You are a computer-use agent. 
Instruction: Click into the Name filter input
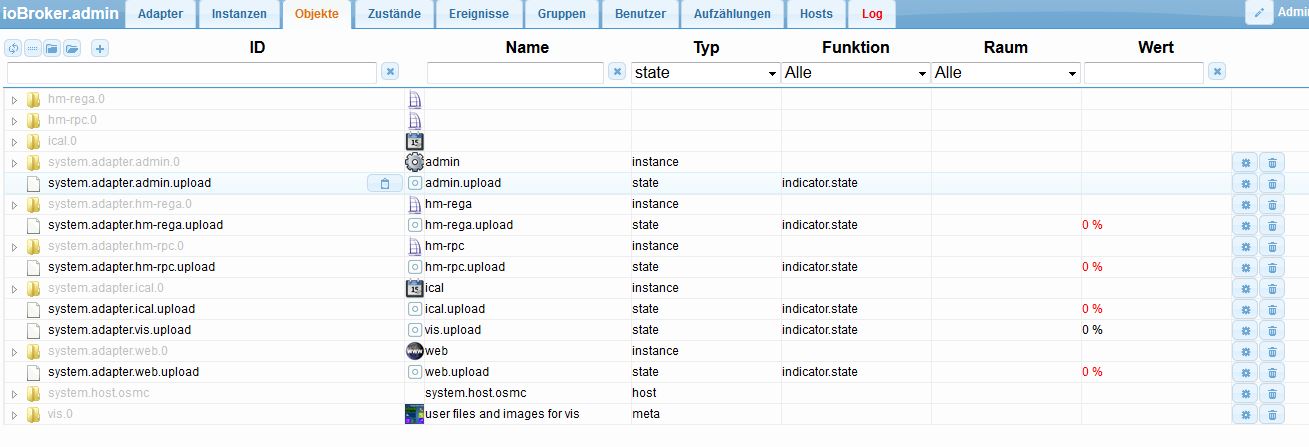pyautogui.click(x=516, y=73)
